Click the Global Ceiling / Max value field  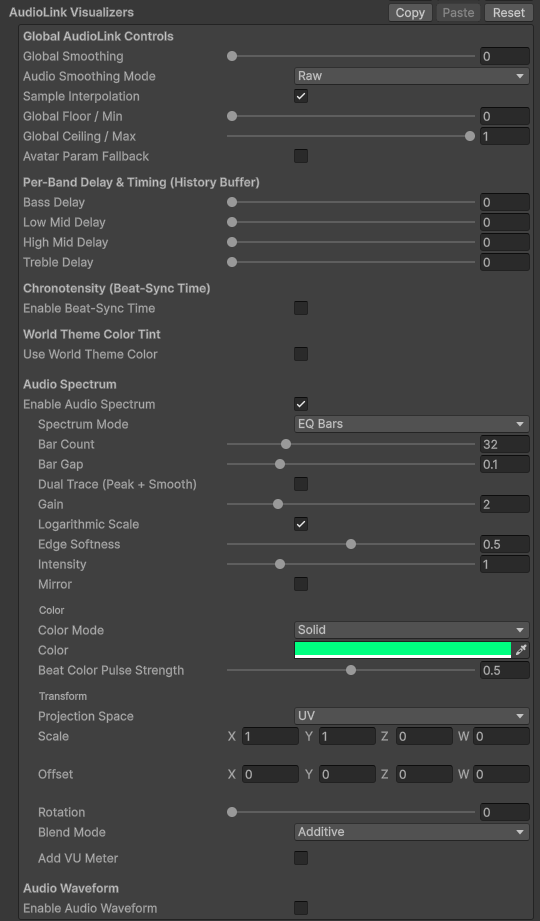505,136
